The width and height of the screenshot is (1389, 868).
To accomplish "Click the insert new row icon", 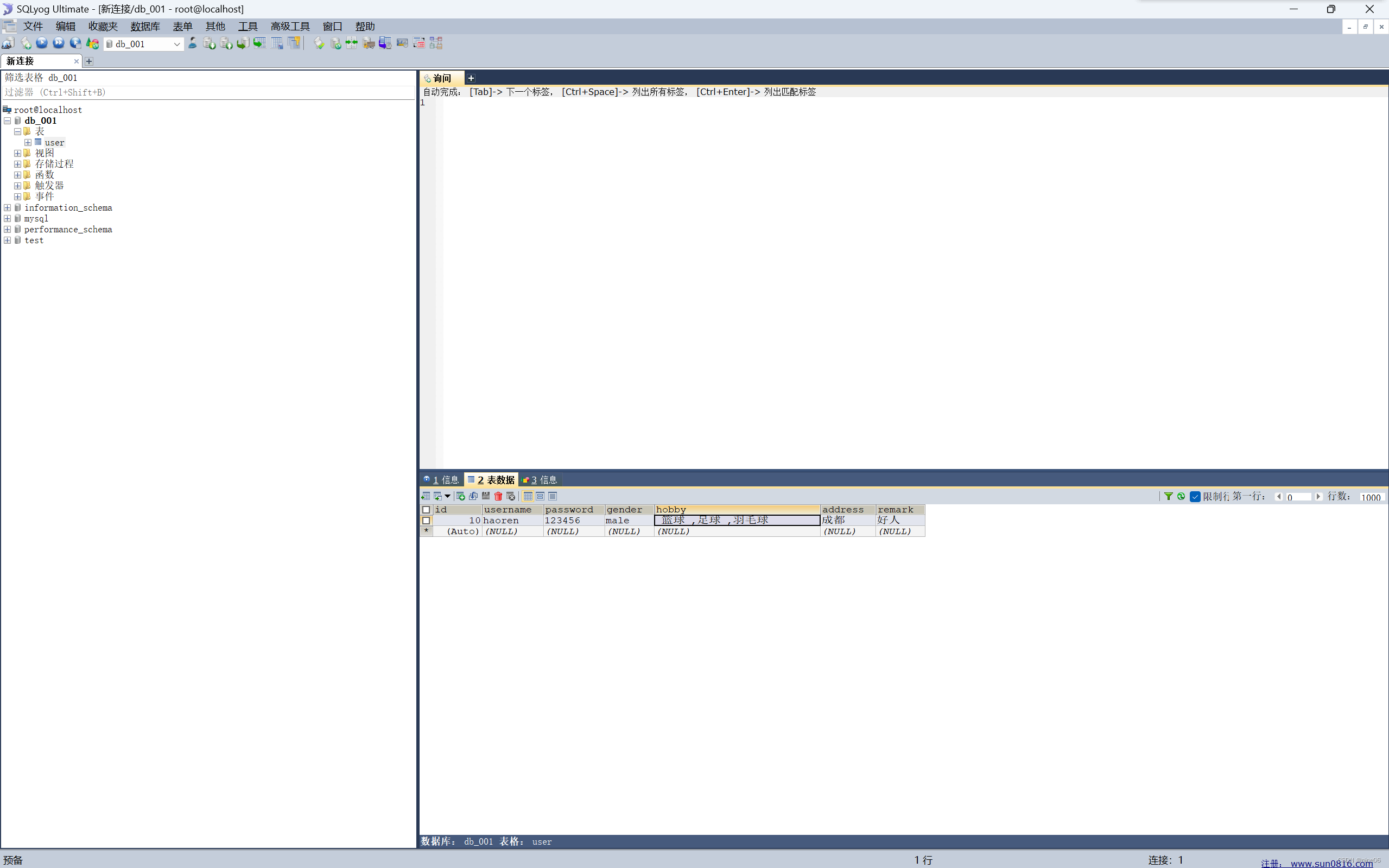I will coord(460,496).
